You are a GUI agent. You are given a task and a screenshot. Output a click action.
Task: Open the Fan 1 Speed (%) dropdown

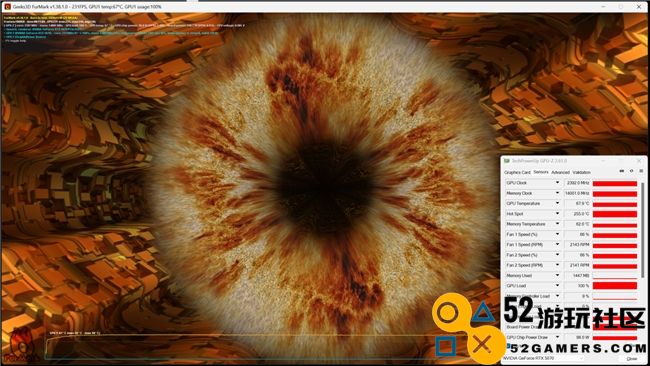pyautogui.click(x=557, y=234)
